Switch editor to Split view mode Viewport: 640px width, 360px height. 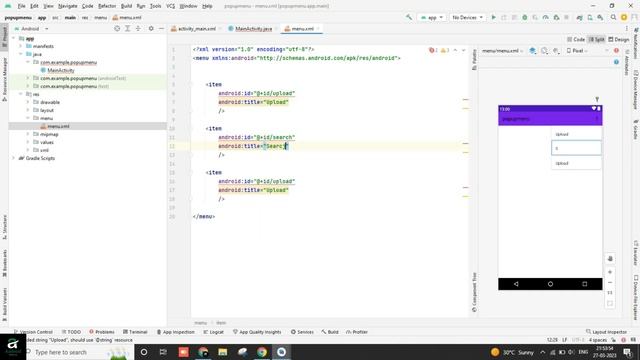pos(597,40)
